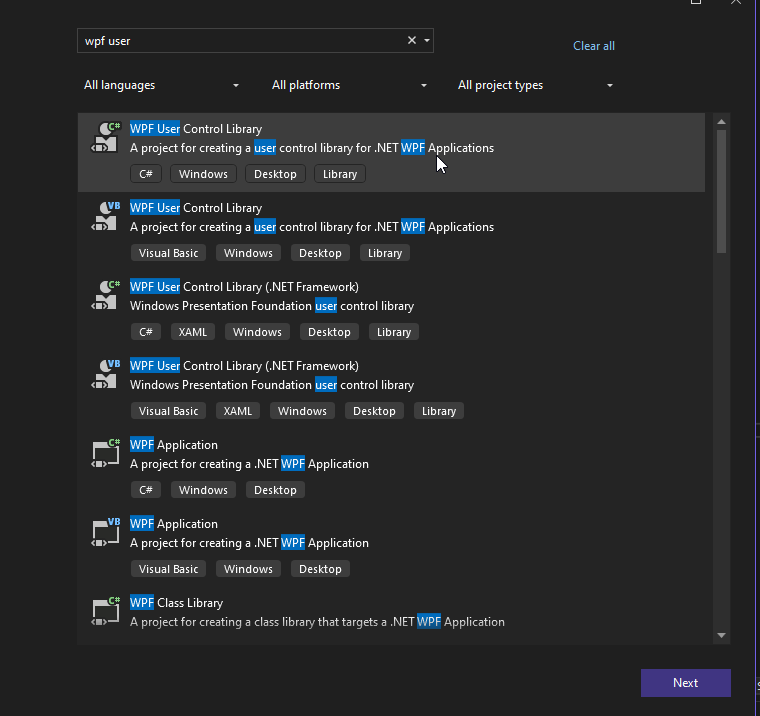
Task: Click the C# tag of WPF Application
Action: point(146,490)
